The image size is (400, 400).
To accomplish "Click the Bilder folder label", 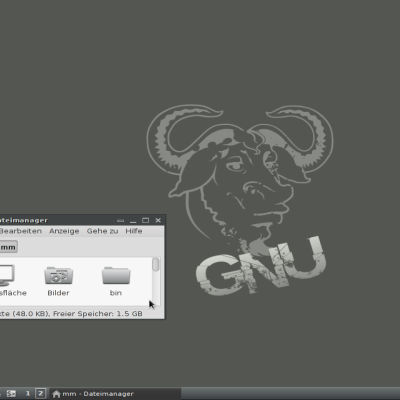I will click(x=58, y=293).
